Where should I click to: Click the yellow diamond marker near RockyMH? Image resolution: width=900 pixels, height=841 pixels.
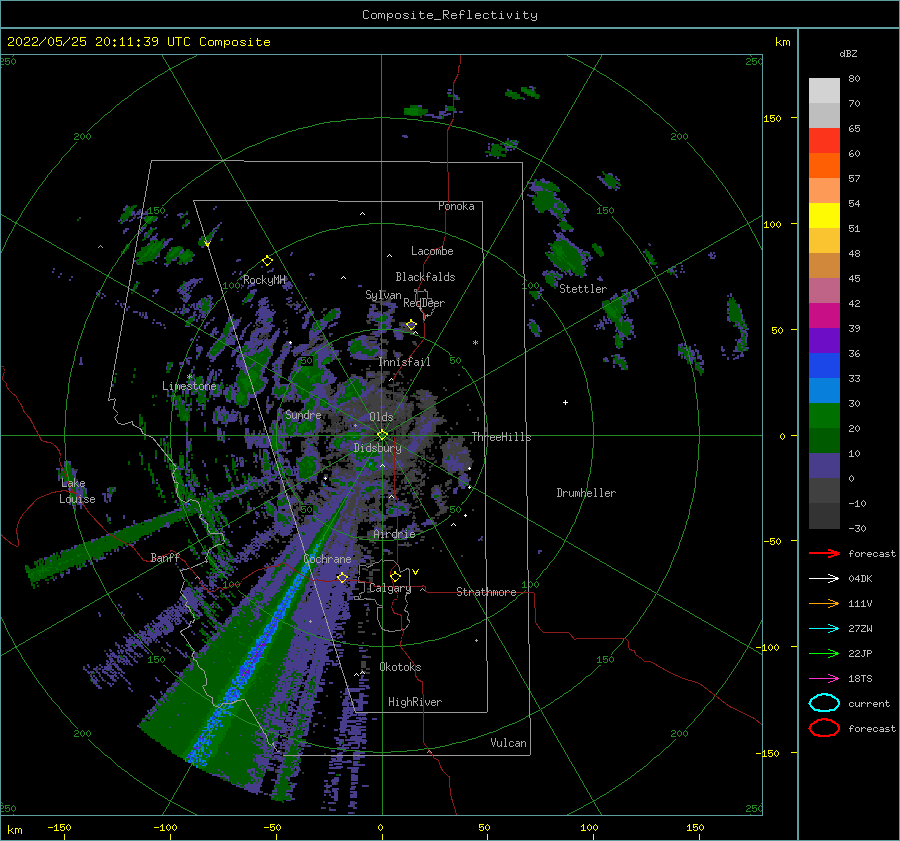[267, 261]
